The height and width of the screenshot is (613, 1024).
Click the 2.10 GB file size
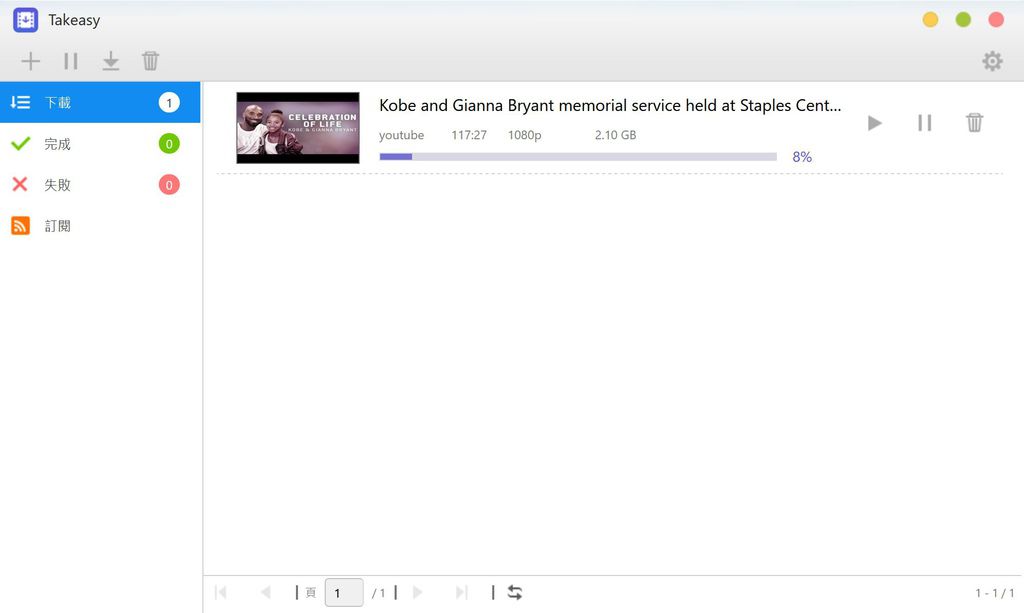coord(615,135)
